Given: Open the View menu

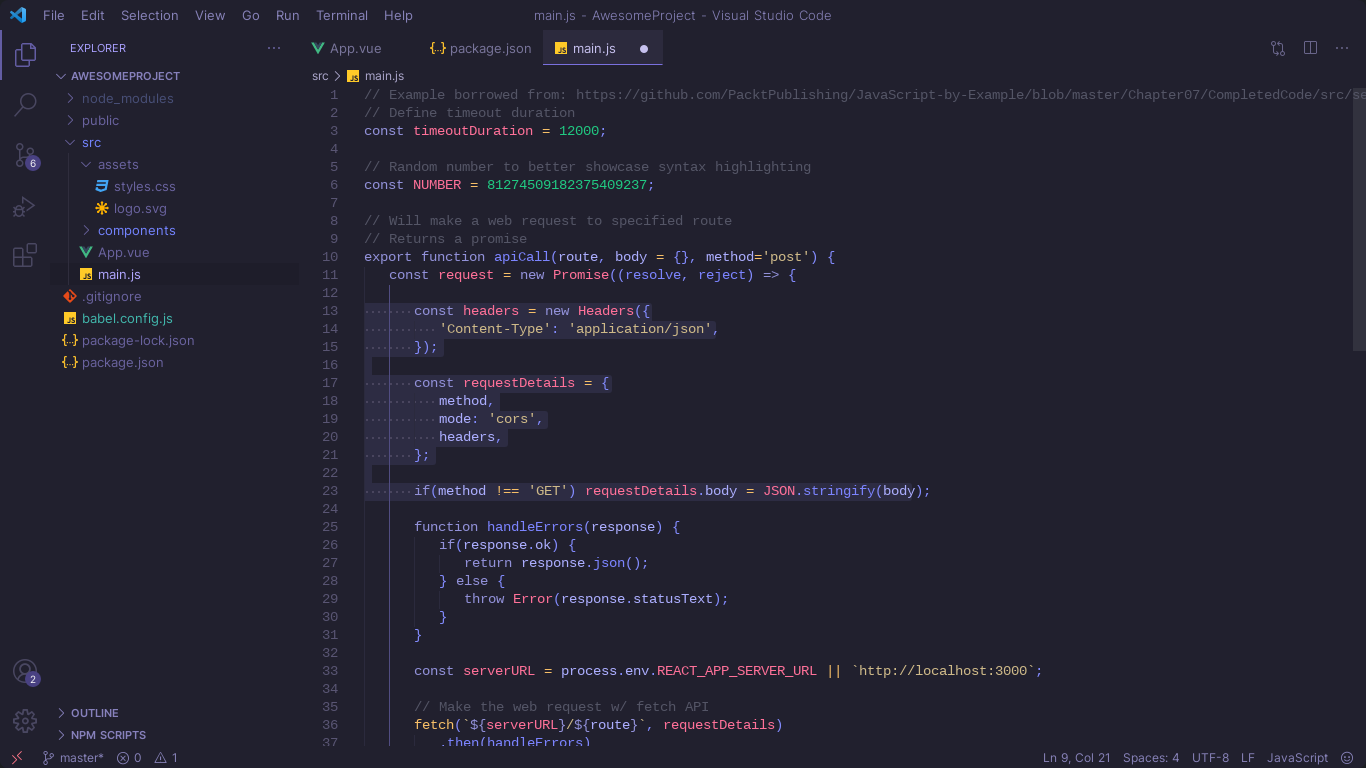Looking at the screenshot, I should [x=210, y=15].
